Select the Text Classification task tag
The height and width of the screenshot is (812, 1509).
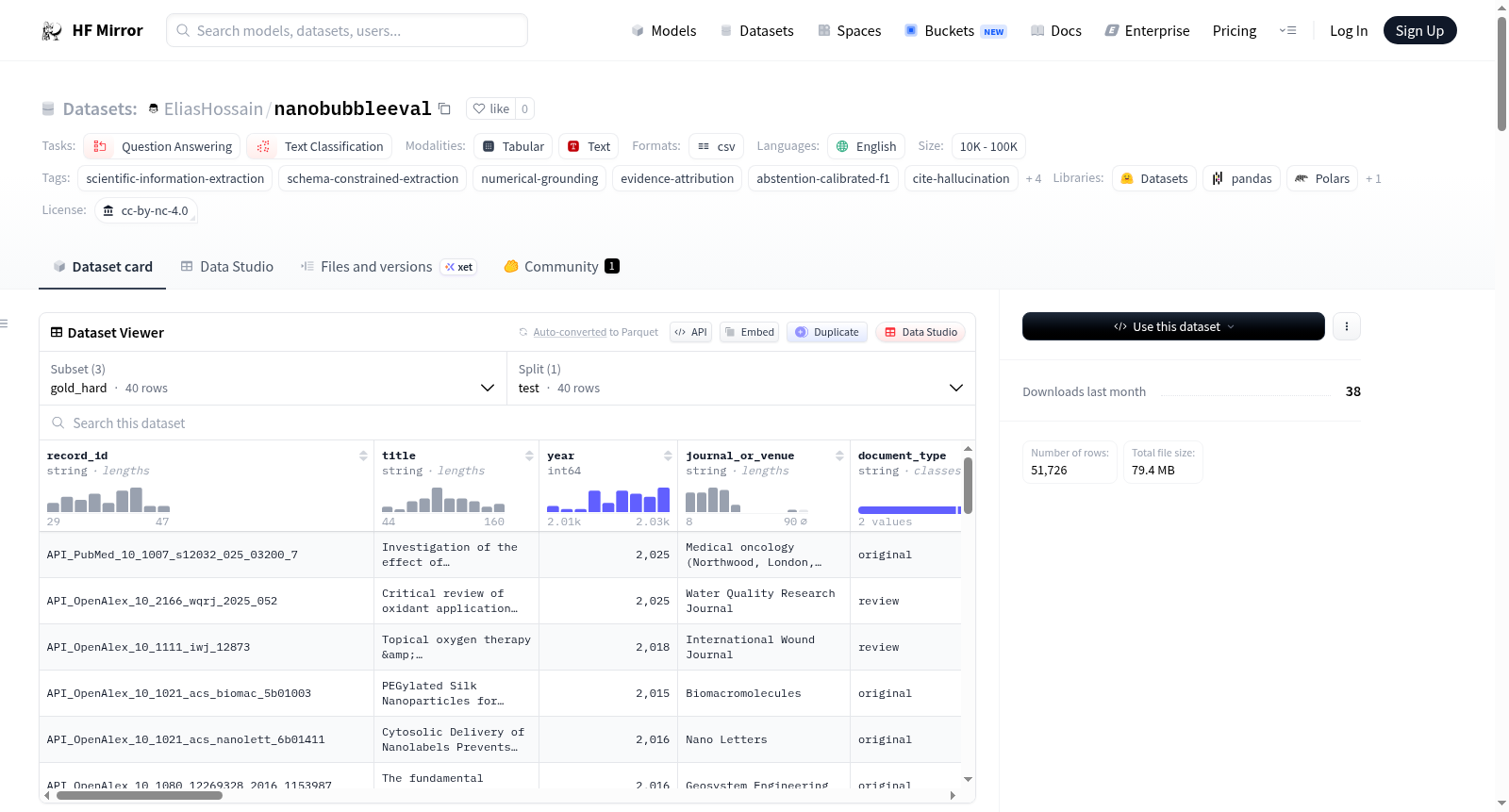[320, 146]
